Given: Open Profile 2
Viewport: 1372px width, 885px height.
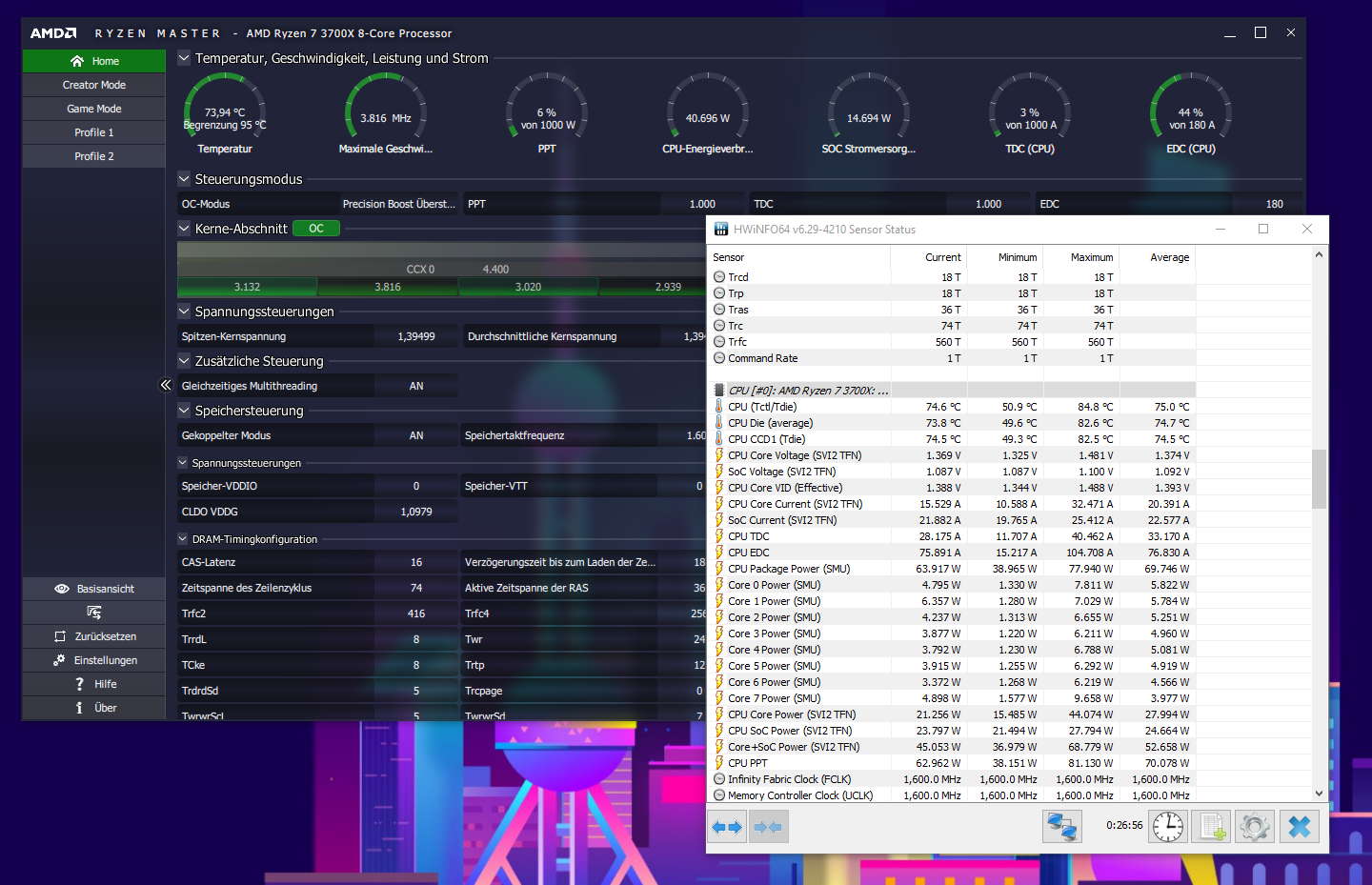Looking at the screenshot, I should click(94, 156).
